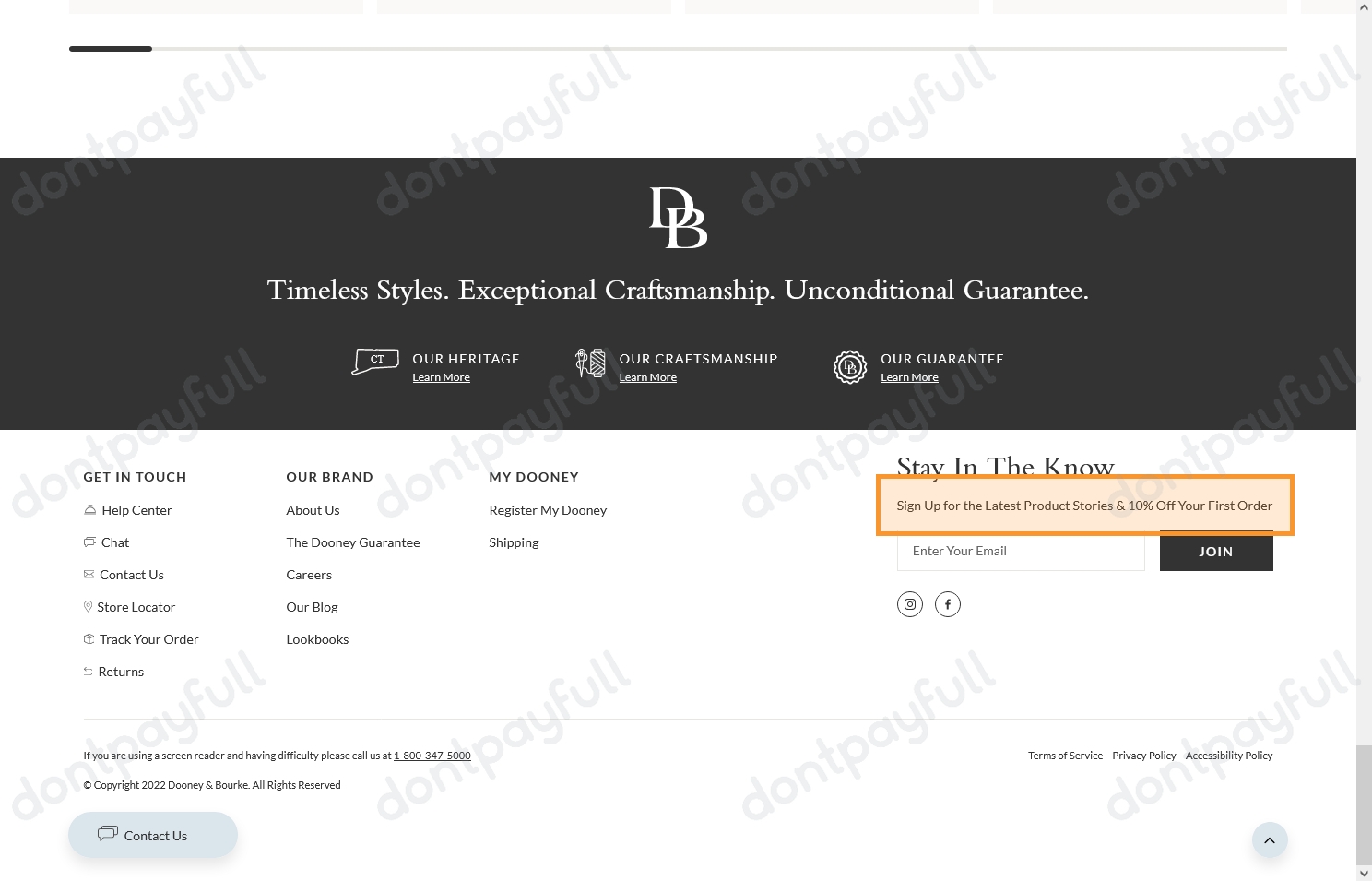Select Track Your Order
The width and height of the screenshot is (1372, 881).
tap(148, 639)
